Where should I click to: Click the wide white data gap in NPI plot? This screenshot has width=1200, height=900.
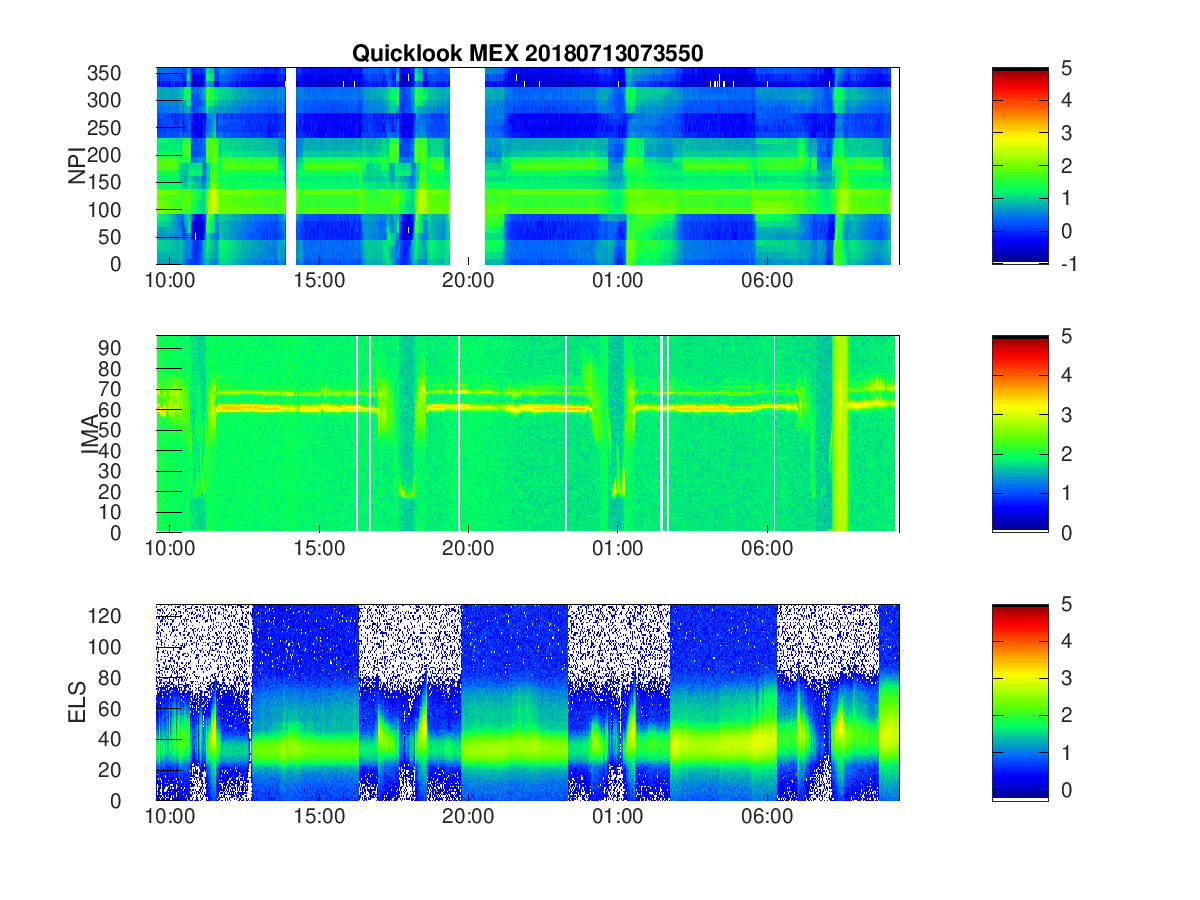[x=467, y=166]
